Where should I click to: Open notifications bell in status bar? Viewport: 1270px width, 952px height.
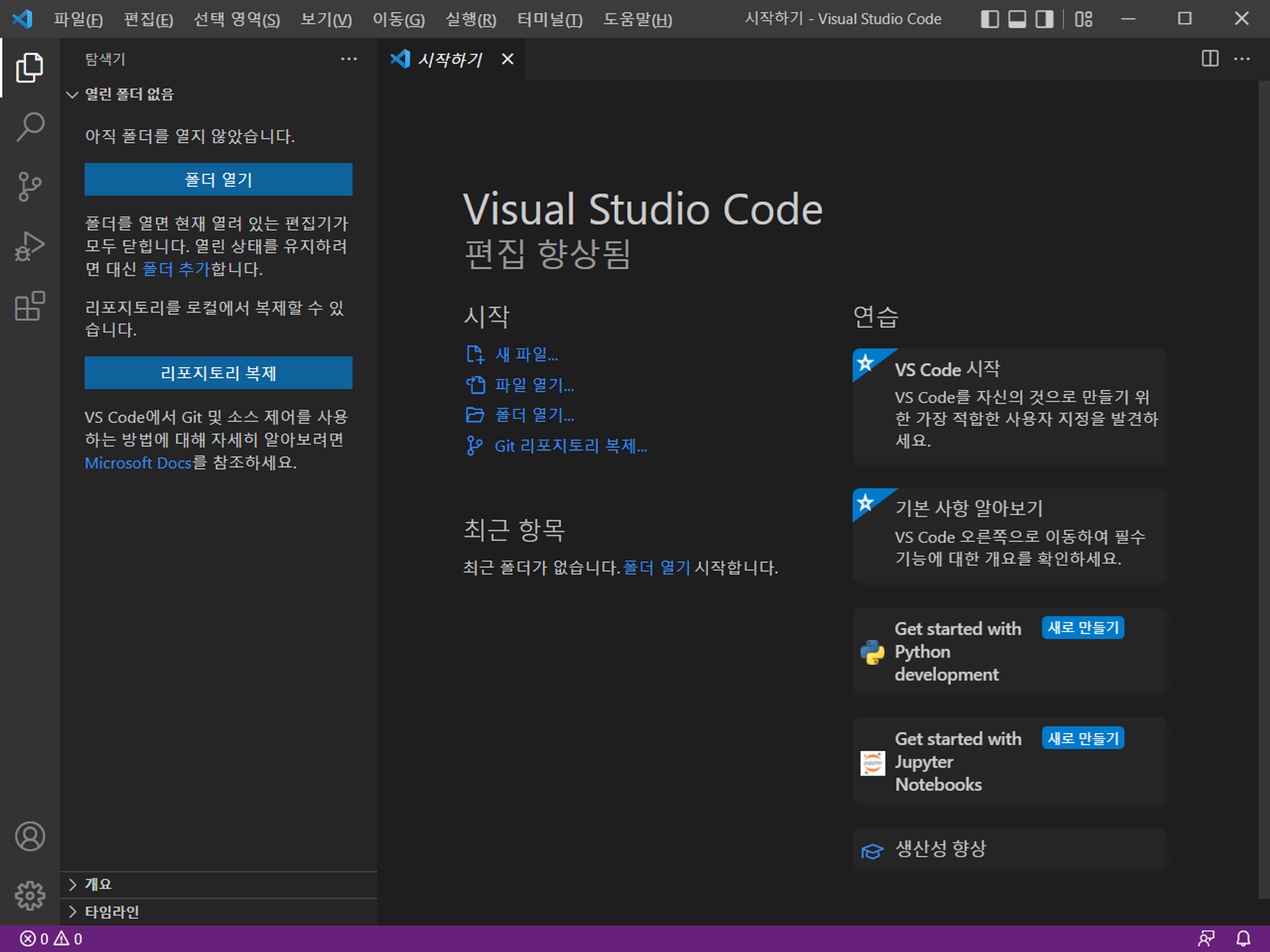point(1244,939)
